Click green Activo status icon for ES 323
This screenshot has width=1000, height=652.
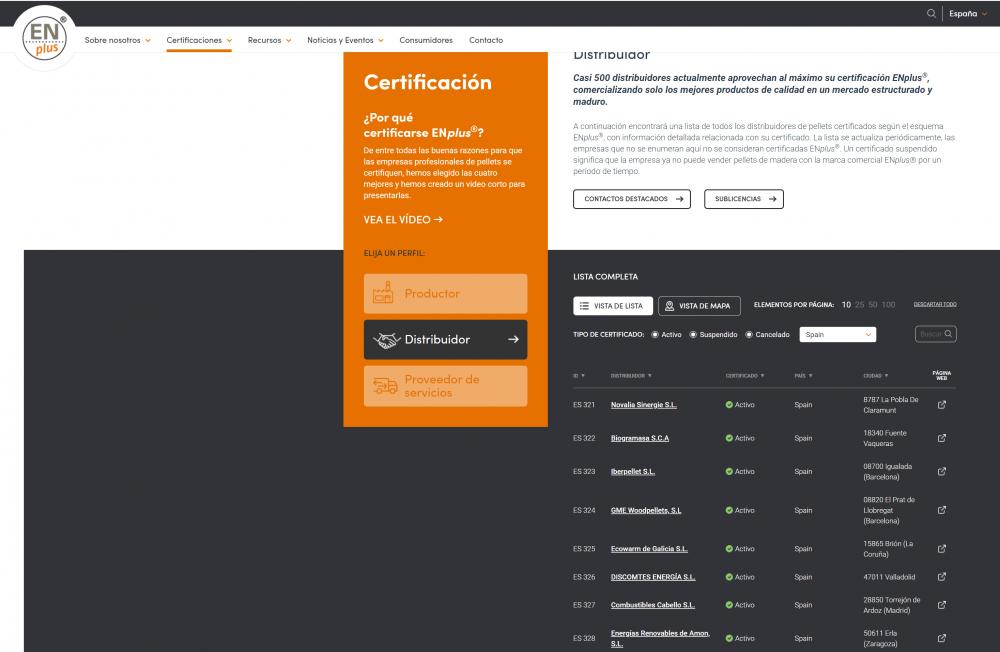[x=729, y=471]
